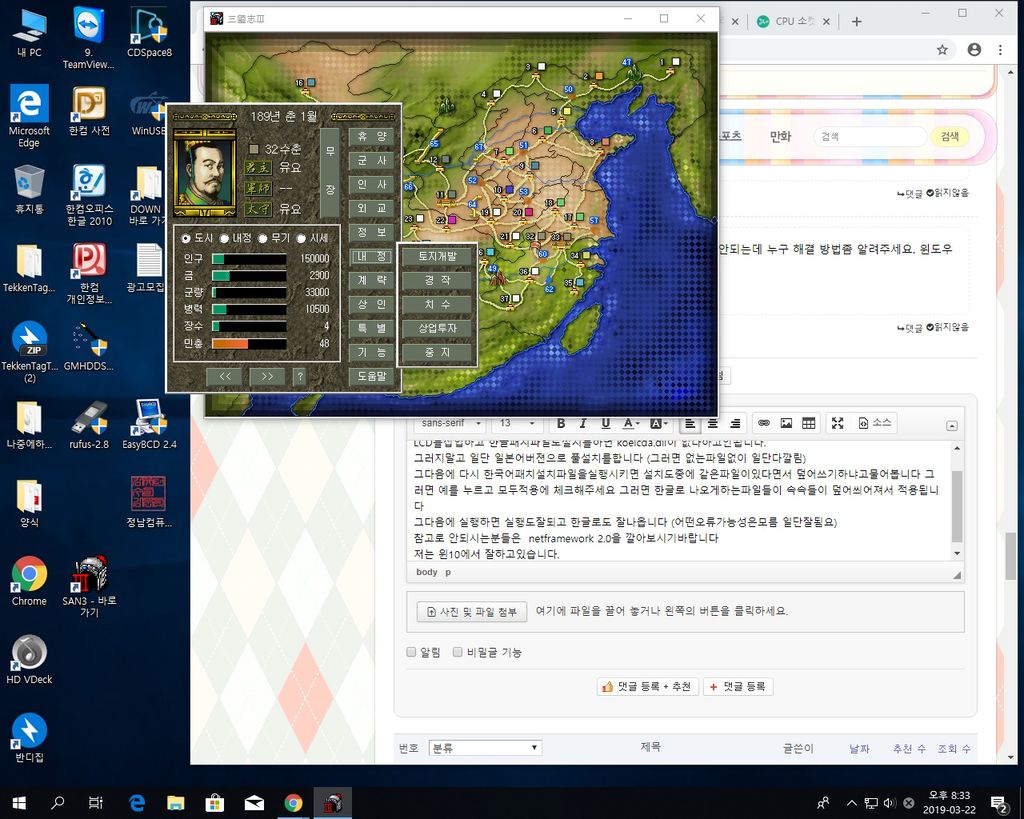Open the 분류 category dropdown
The width and height of the screenshot is (1024, 819).
[x=485, y=748]
